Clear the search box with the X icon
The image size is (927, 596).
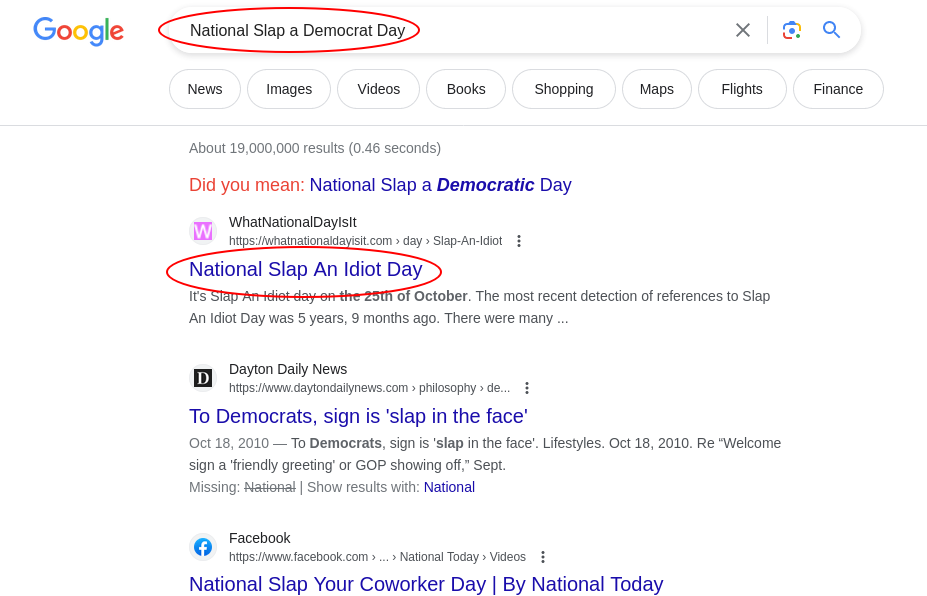pos(743,30)
